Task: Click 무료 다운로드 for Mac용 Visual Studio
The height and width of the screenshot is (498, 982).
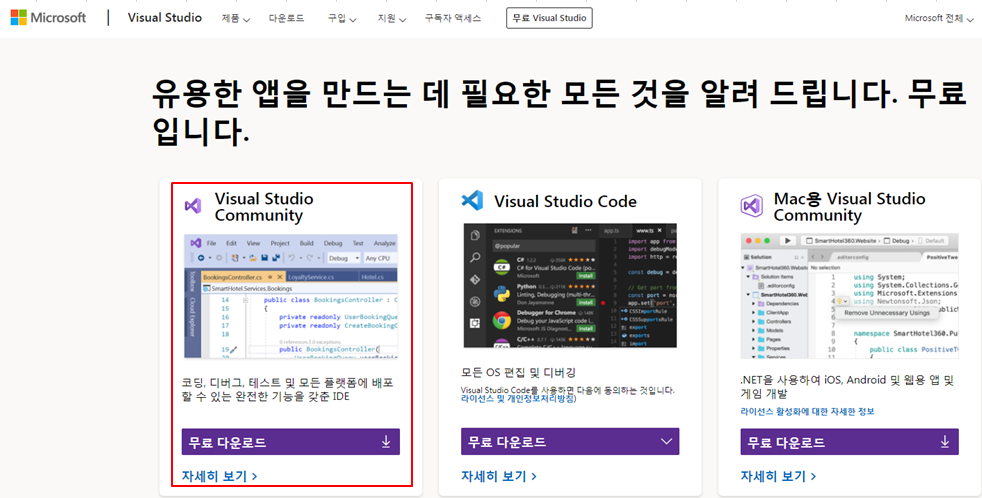Action: 849,442
